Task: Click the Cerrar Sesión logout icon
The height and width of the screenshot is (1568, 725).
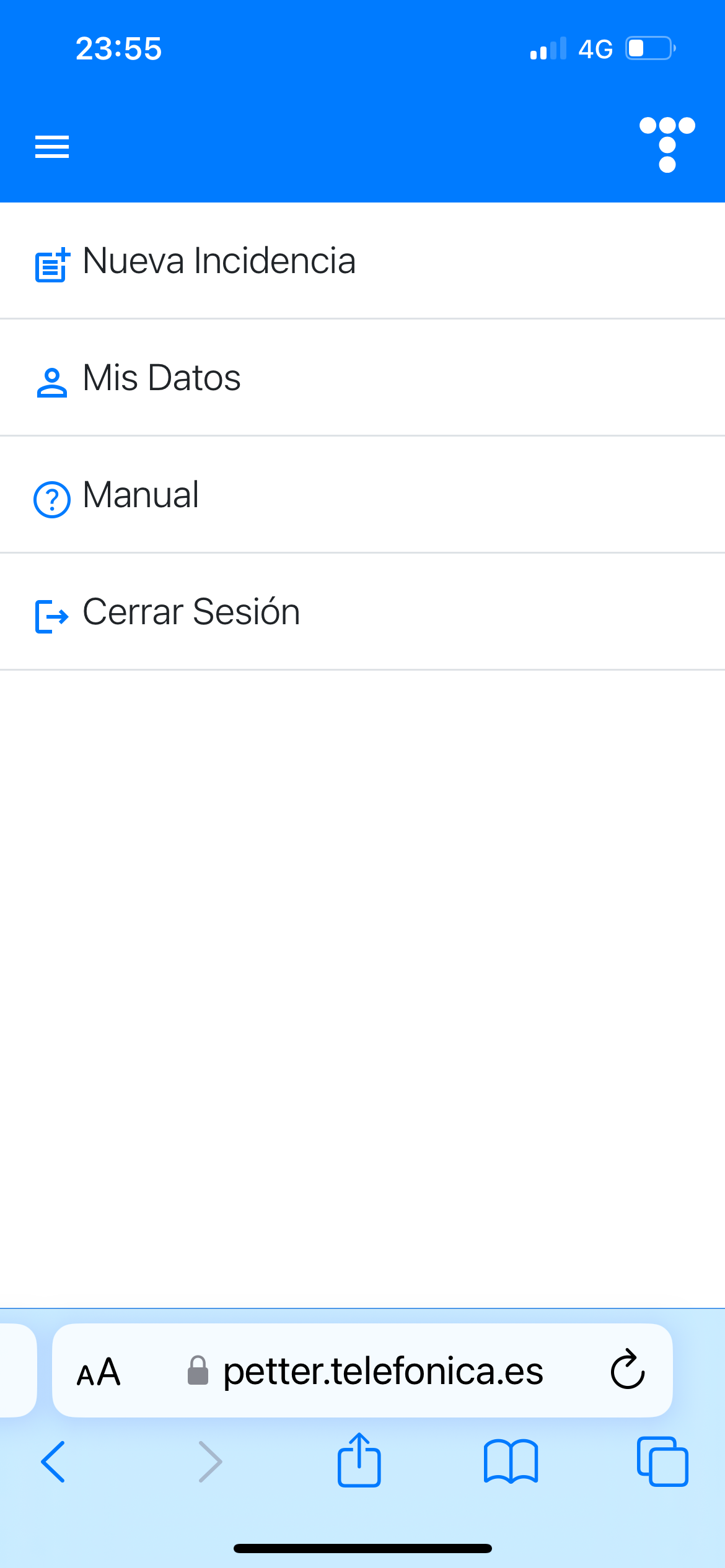Action: click(x=52, y=616)
